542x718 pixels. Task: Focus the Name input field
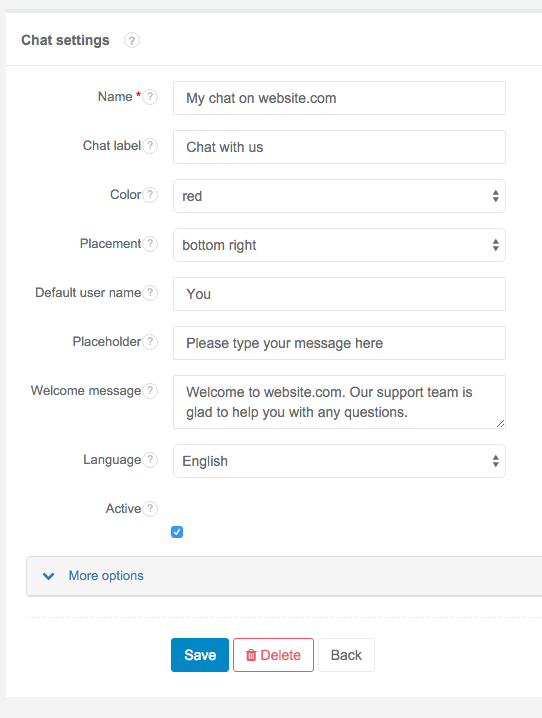pyautogui.click(x=339, y=98)
